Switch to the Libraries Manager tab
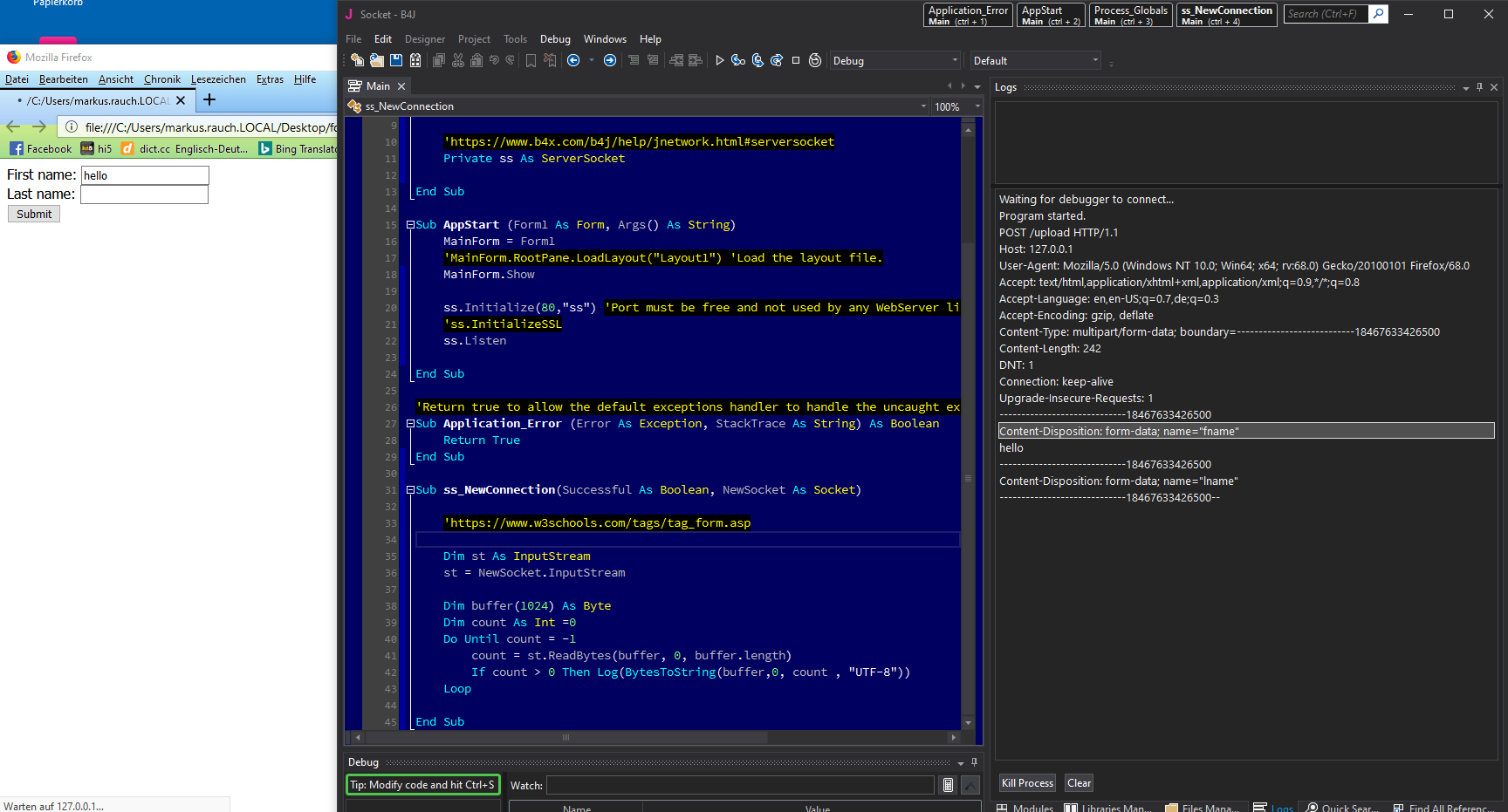1508x812 pixels. 1108,808
